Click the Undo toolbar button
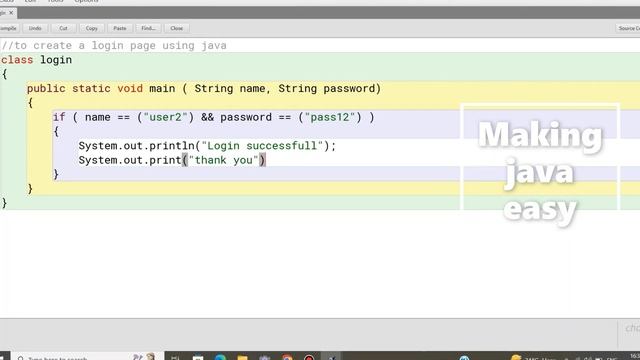The width and height of the screenshot is (640, 360). pos(35,28)
